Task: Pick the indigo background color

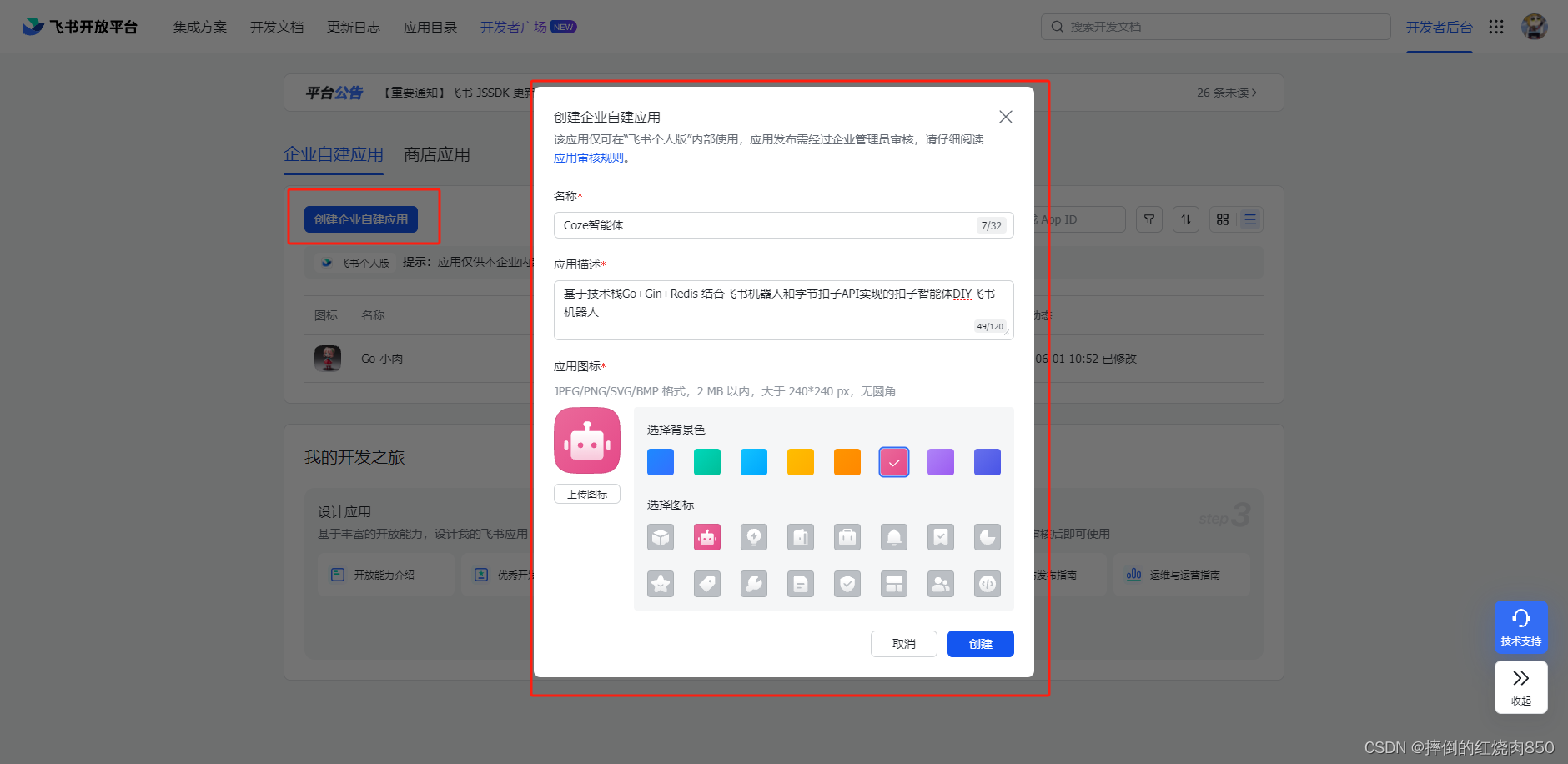Action: tap(988, 462)
